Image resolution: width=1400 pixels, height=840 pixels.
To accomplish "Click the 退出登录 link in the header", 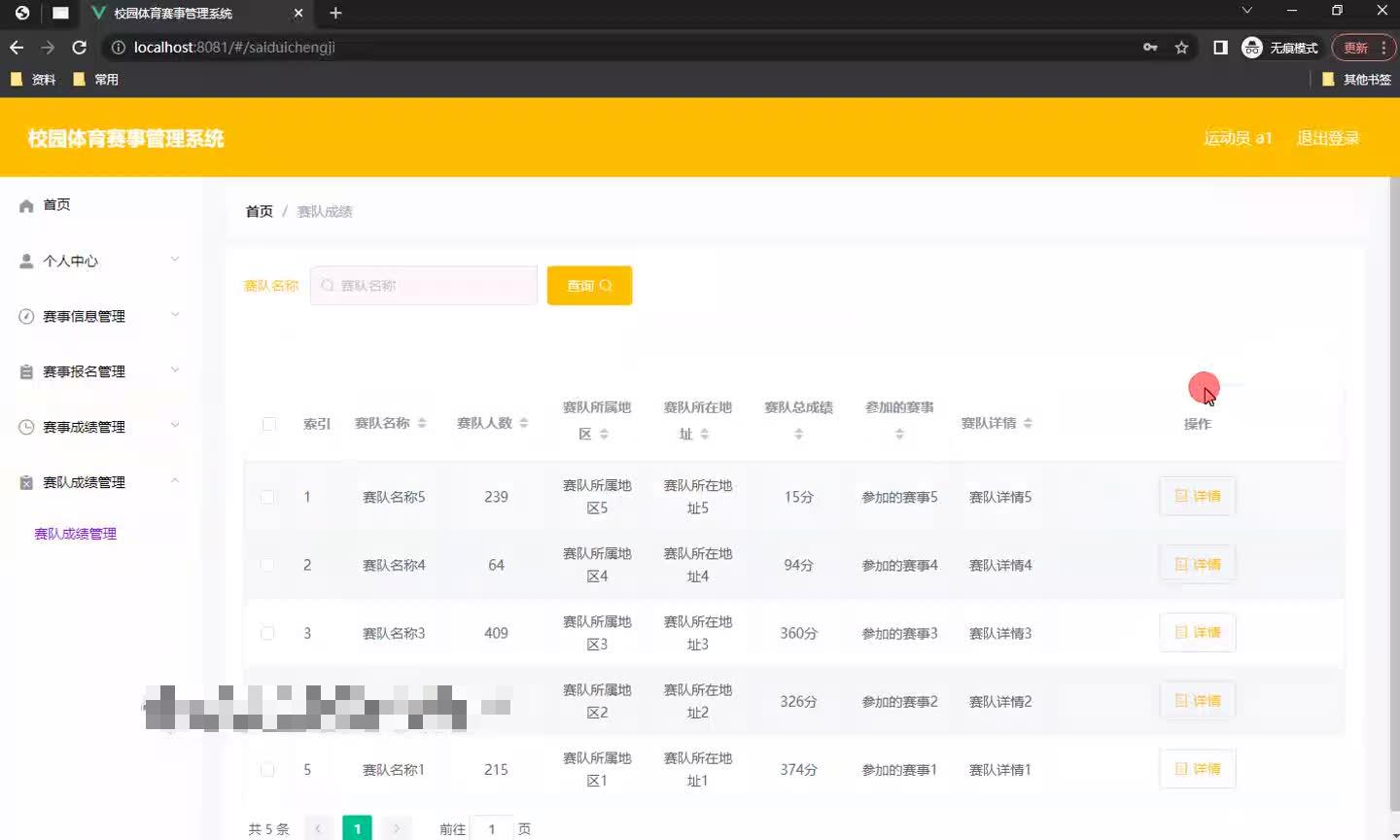I will (1327, 138).
